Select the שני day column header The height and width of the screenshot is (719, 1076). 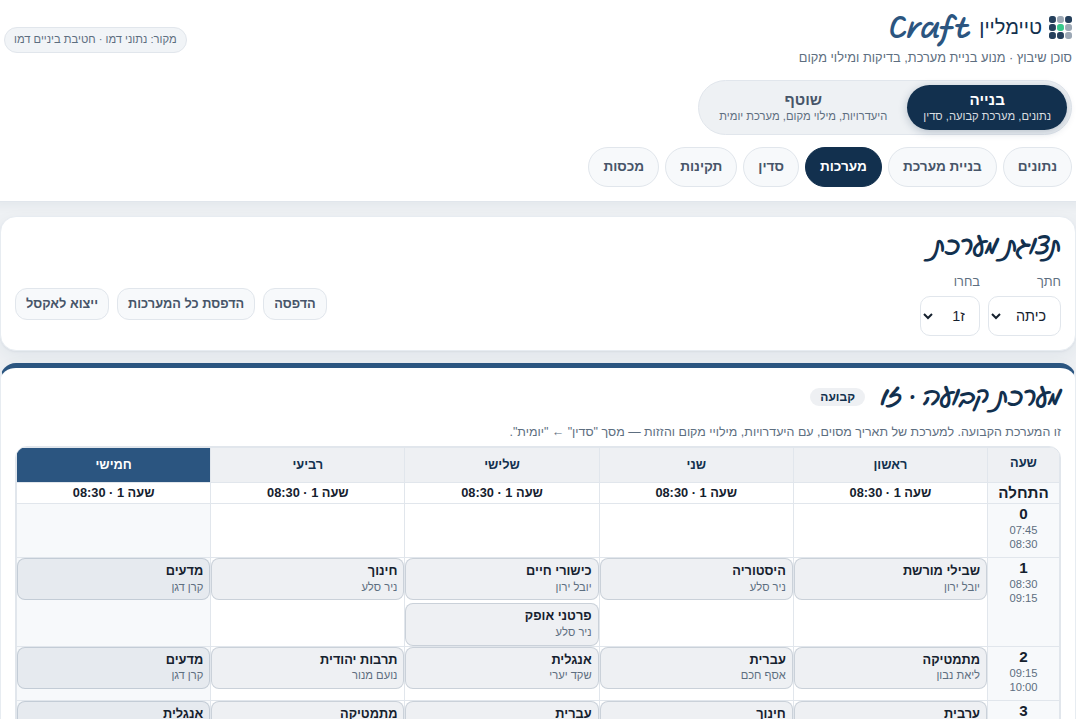tap(696, 465)
